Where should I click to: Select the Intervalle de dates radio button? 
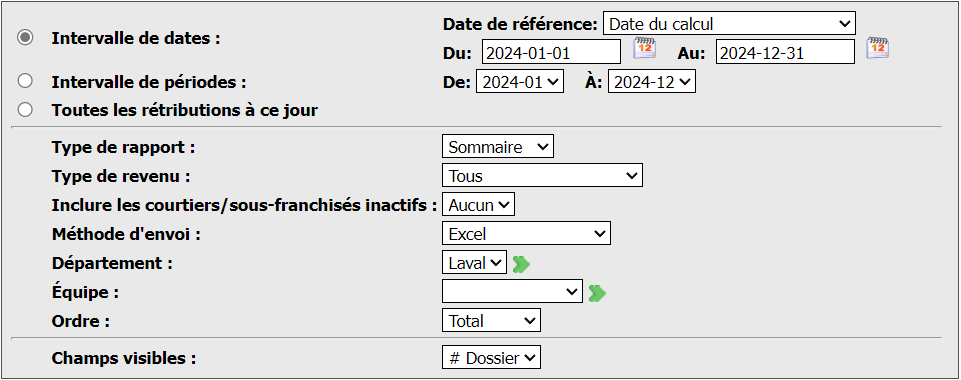[x=25, y=37]
